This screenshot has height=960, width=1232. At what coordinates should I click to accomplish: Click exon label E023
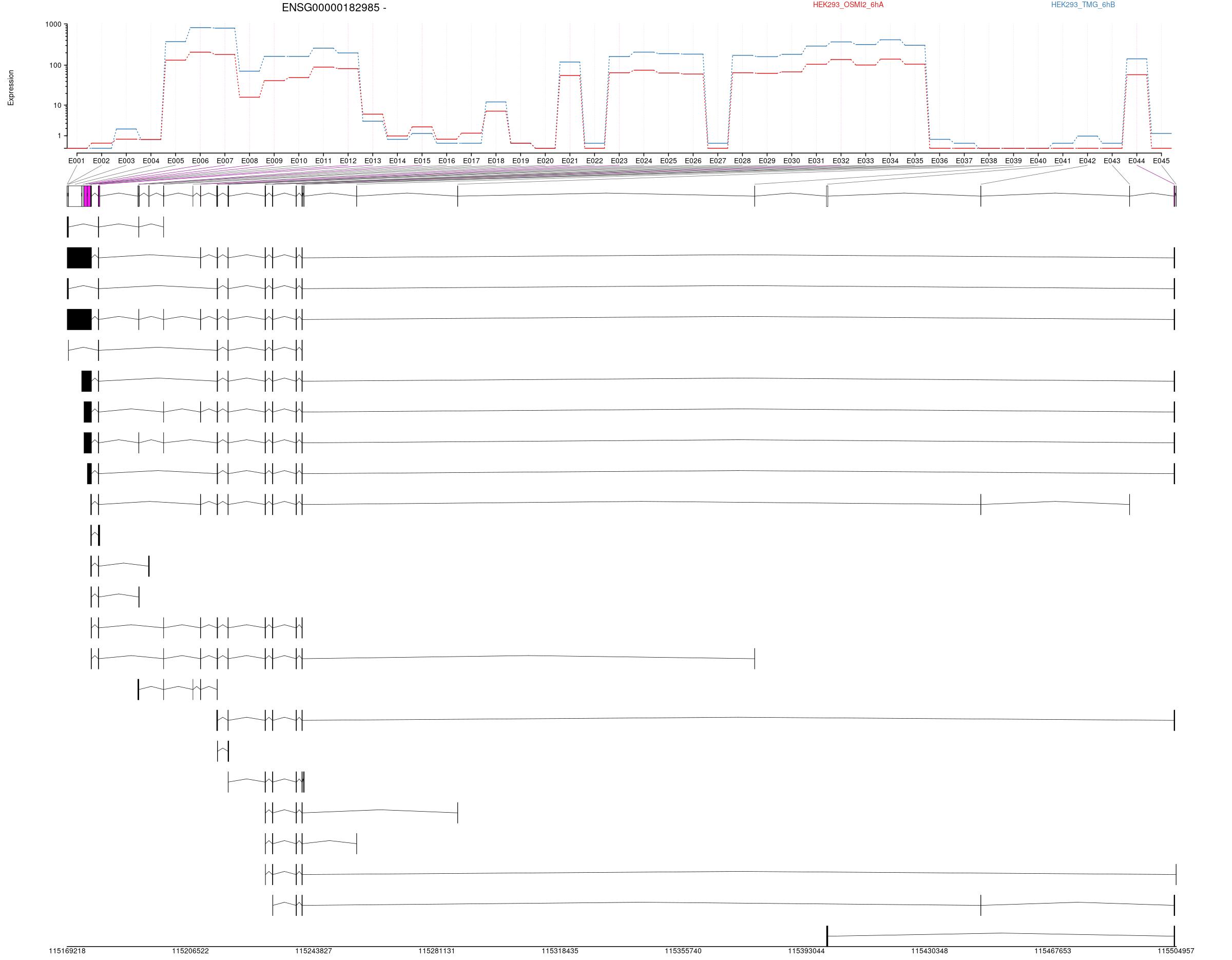pyautogui.click(x=619, y=161)
